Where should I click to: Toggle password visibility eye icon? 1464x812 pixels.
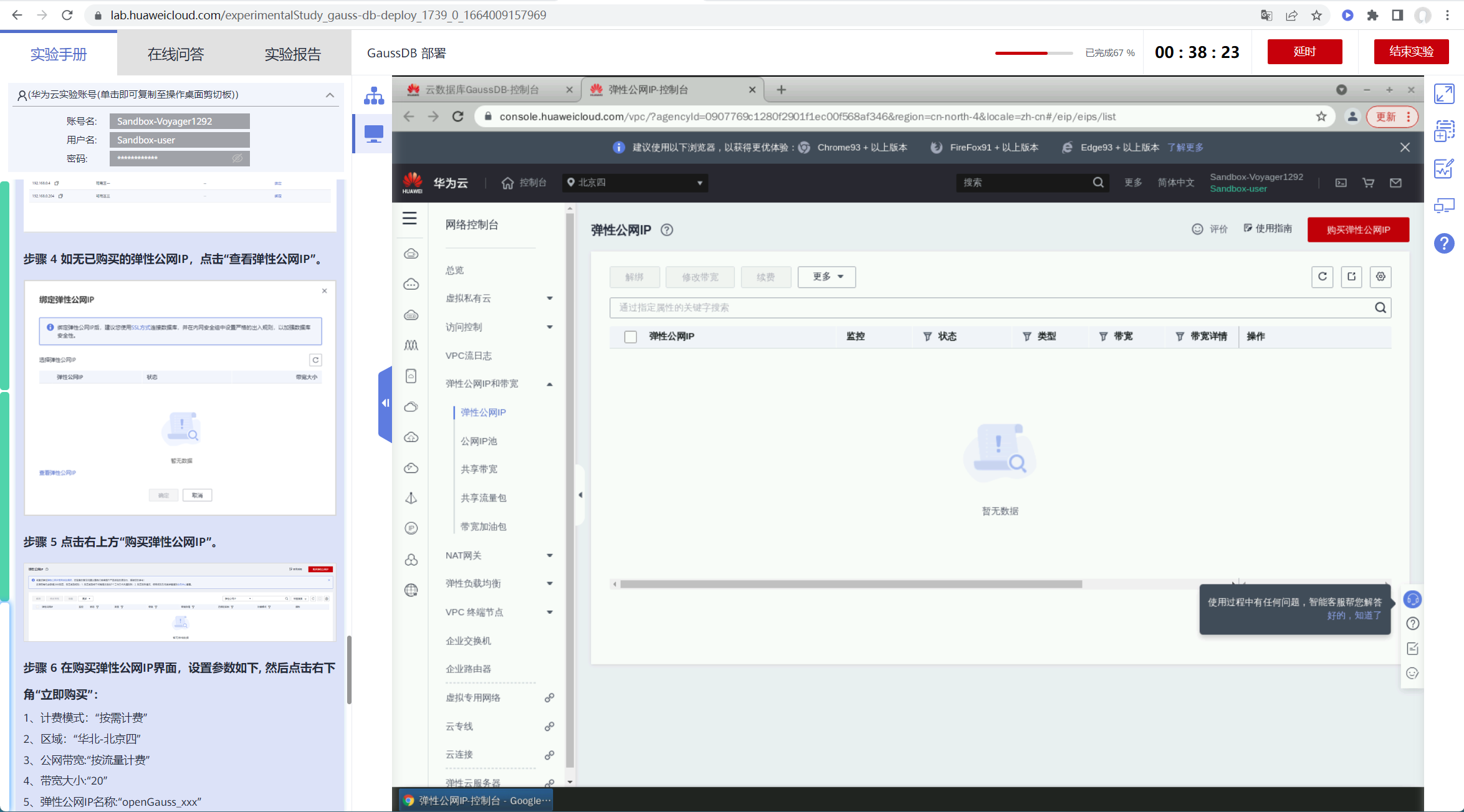coord(237,158)
